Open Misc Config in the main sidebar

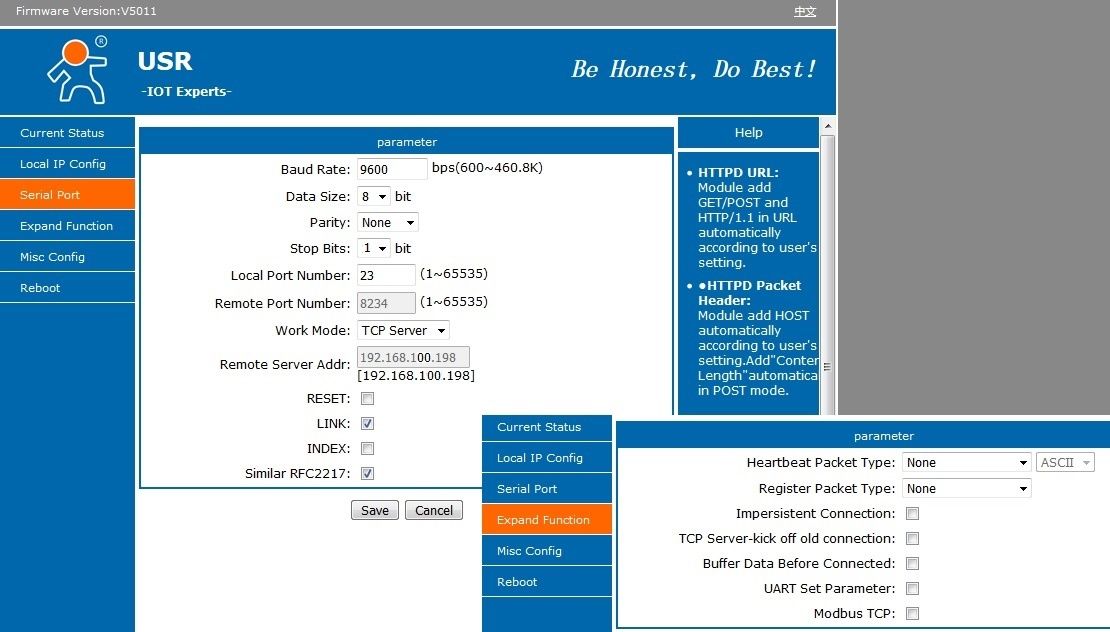point(67,257)
